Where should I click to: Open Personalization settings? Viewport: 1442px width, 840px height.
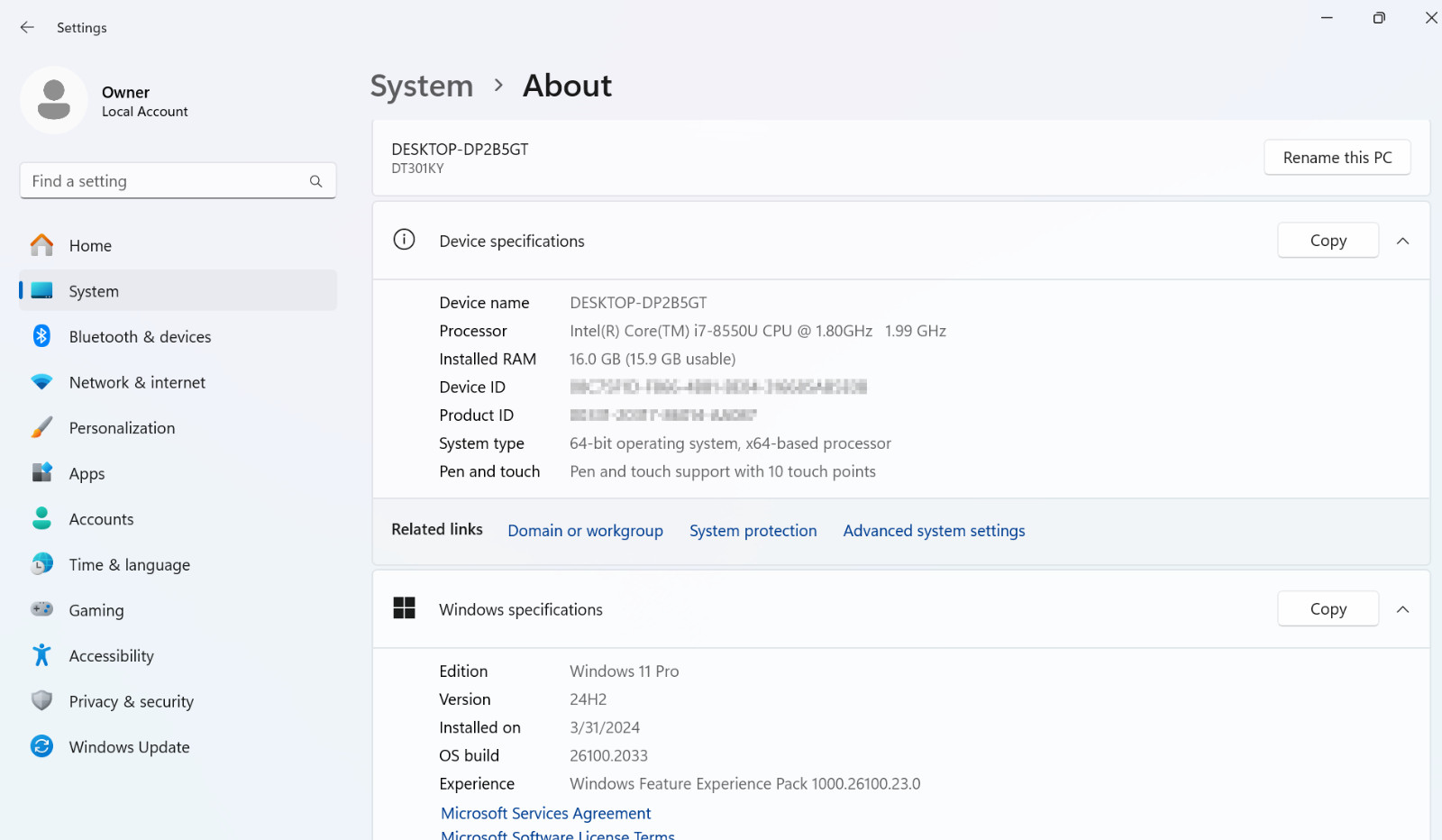(178, 428)
